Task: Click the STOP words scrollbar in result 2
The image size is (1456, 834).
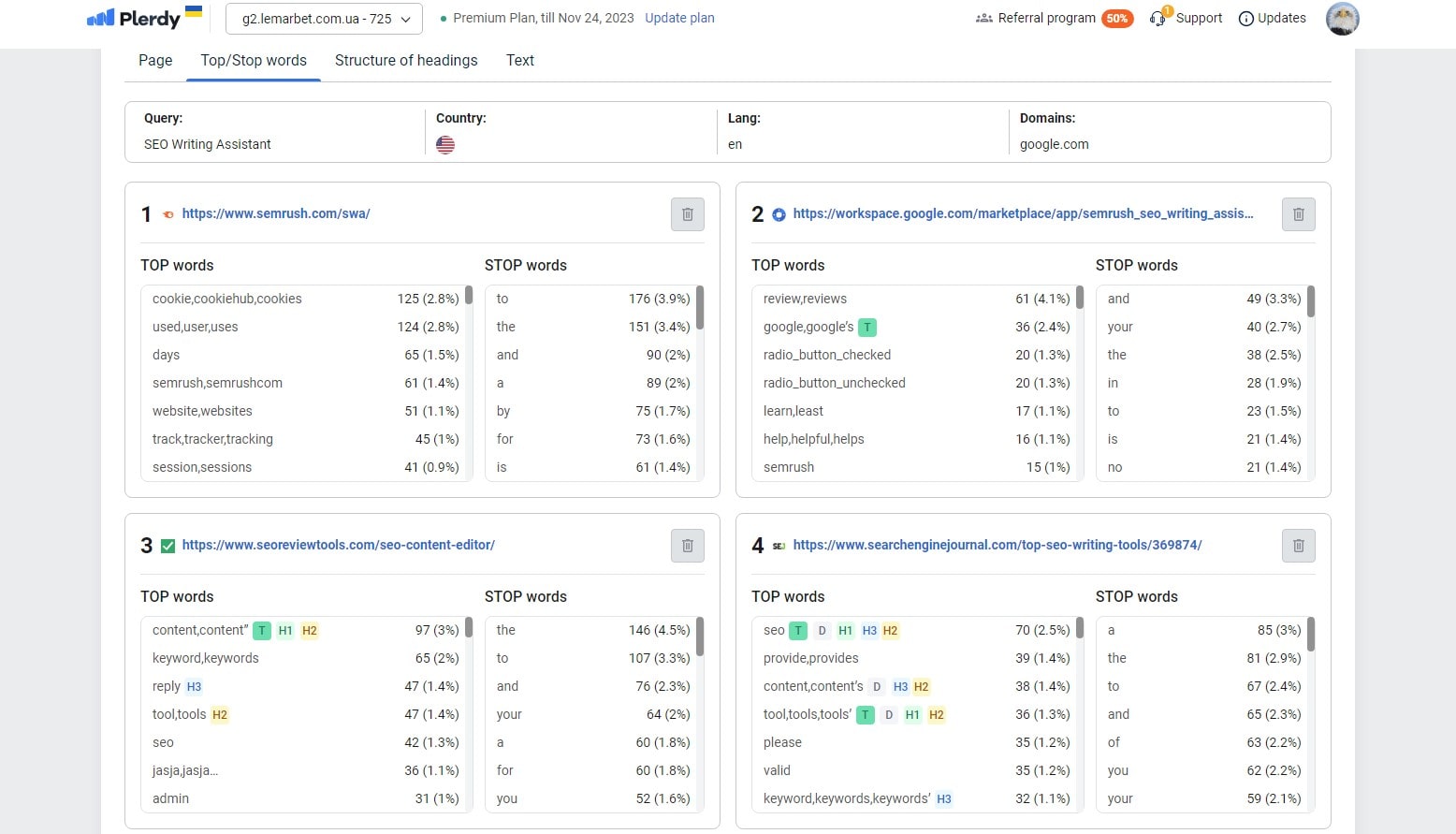Action: click(1311, 301)
